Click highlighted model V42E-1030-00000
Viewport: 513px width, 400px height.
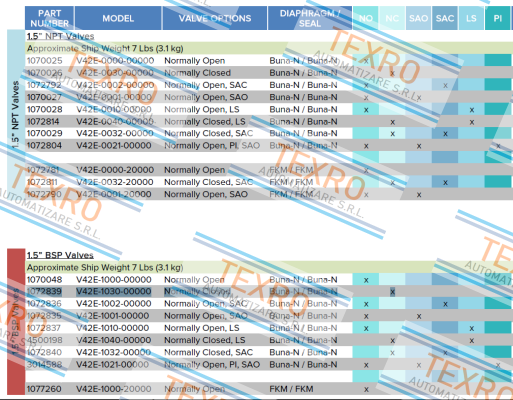pos(114,292)
